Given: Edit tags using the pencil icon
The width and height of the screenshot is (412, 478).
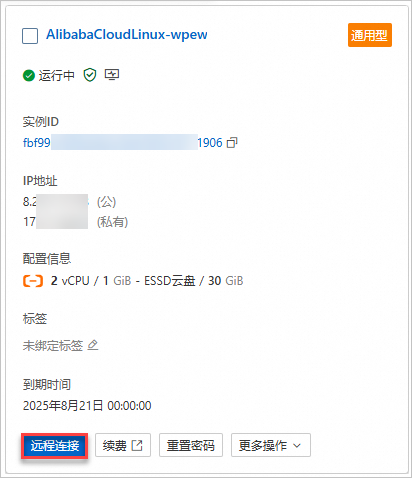Looking at the screenshot, I should [93, 345].
